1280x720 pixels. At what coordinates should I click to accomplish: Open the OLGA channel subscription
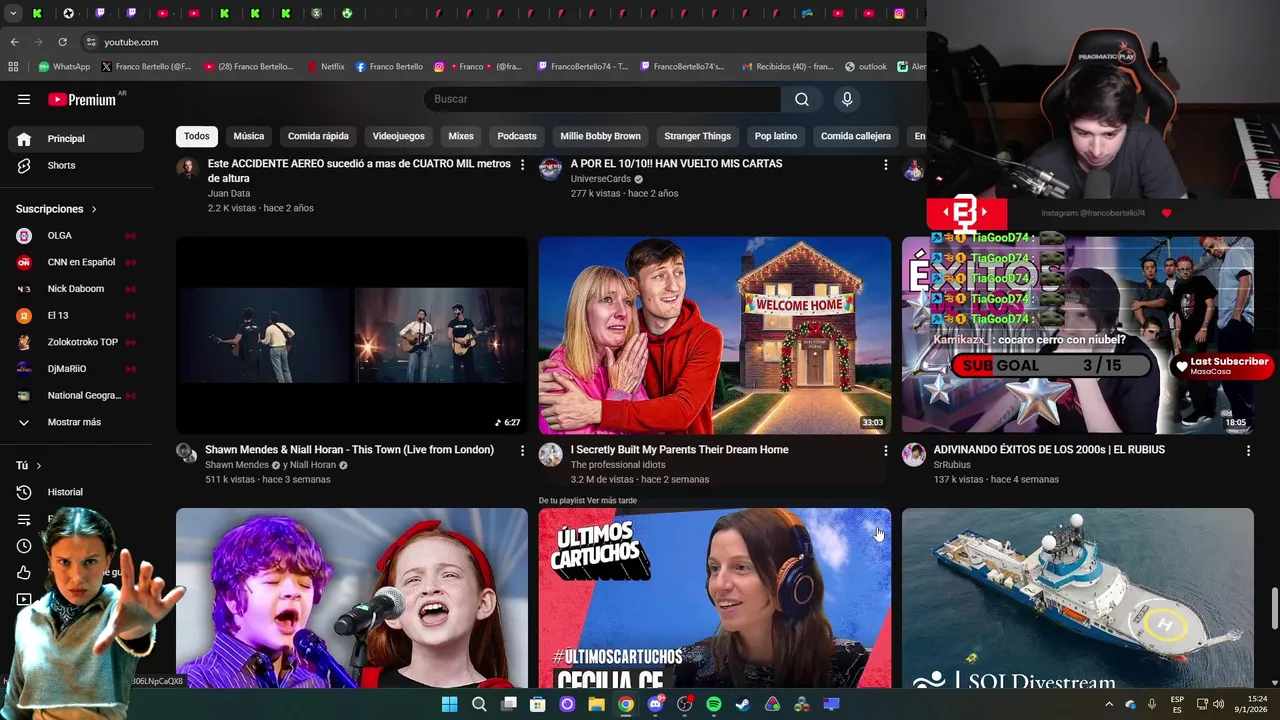pos(76,235)
